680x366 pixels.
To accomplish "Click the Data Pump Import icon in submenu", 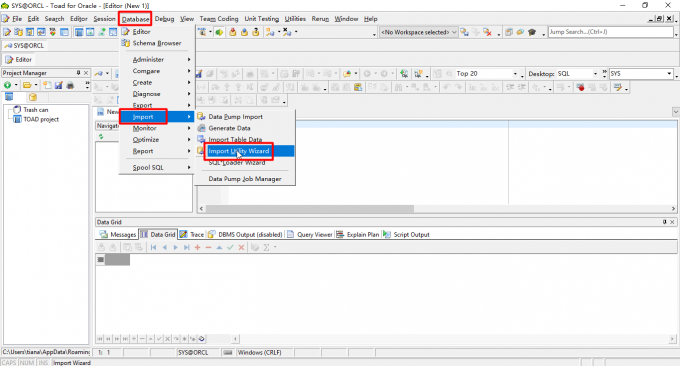I will coord(201,117).
